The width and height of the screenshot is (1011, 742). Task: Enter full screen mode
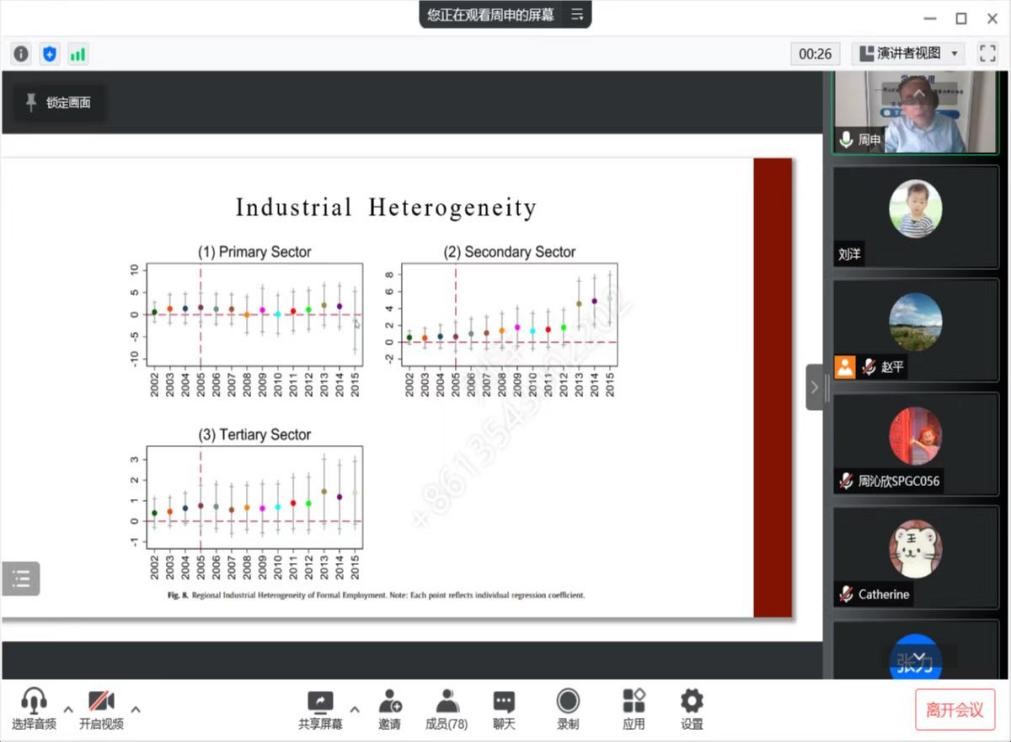[x=987, y=54]
